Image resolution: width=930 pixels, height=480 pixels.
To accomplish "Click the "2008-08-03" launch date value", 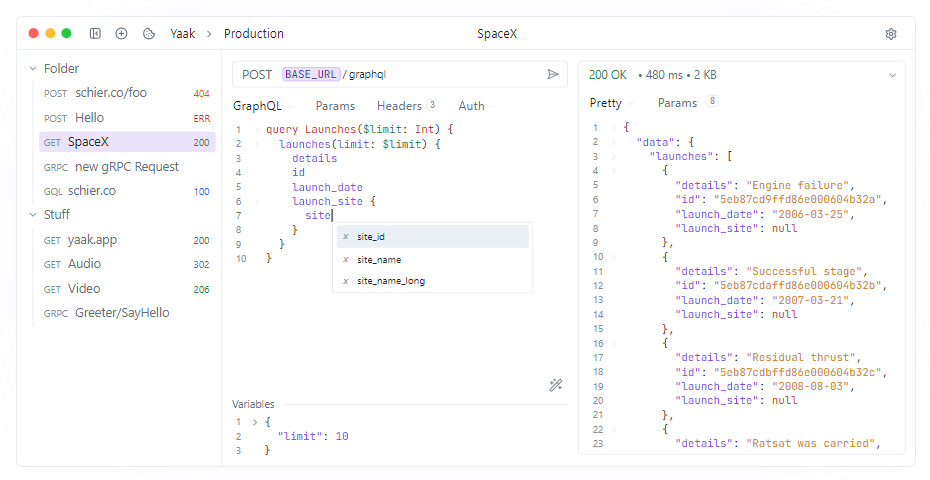I will click(812, 386).
